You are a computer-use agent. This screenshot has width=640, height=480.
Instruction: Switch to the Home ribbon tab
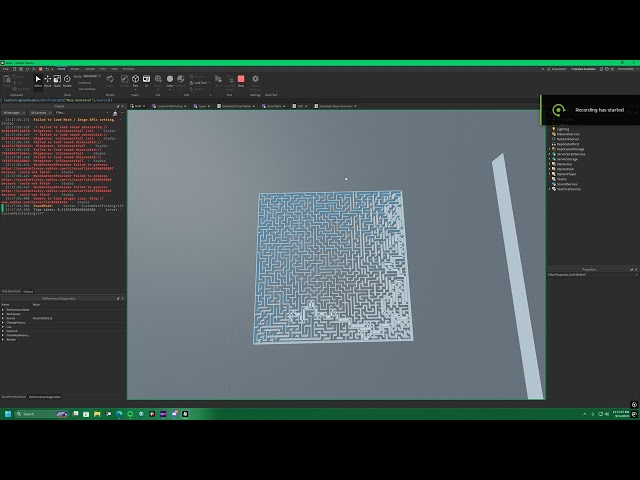click(61, 69)
